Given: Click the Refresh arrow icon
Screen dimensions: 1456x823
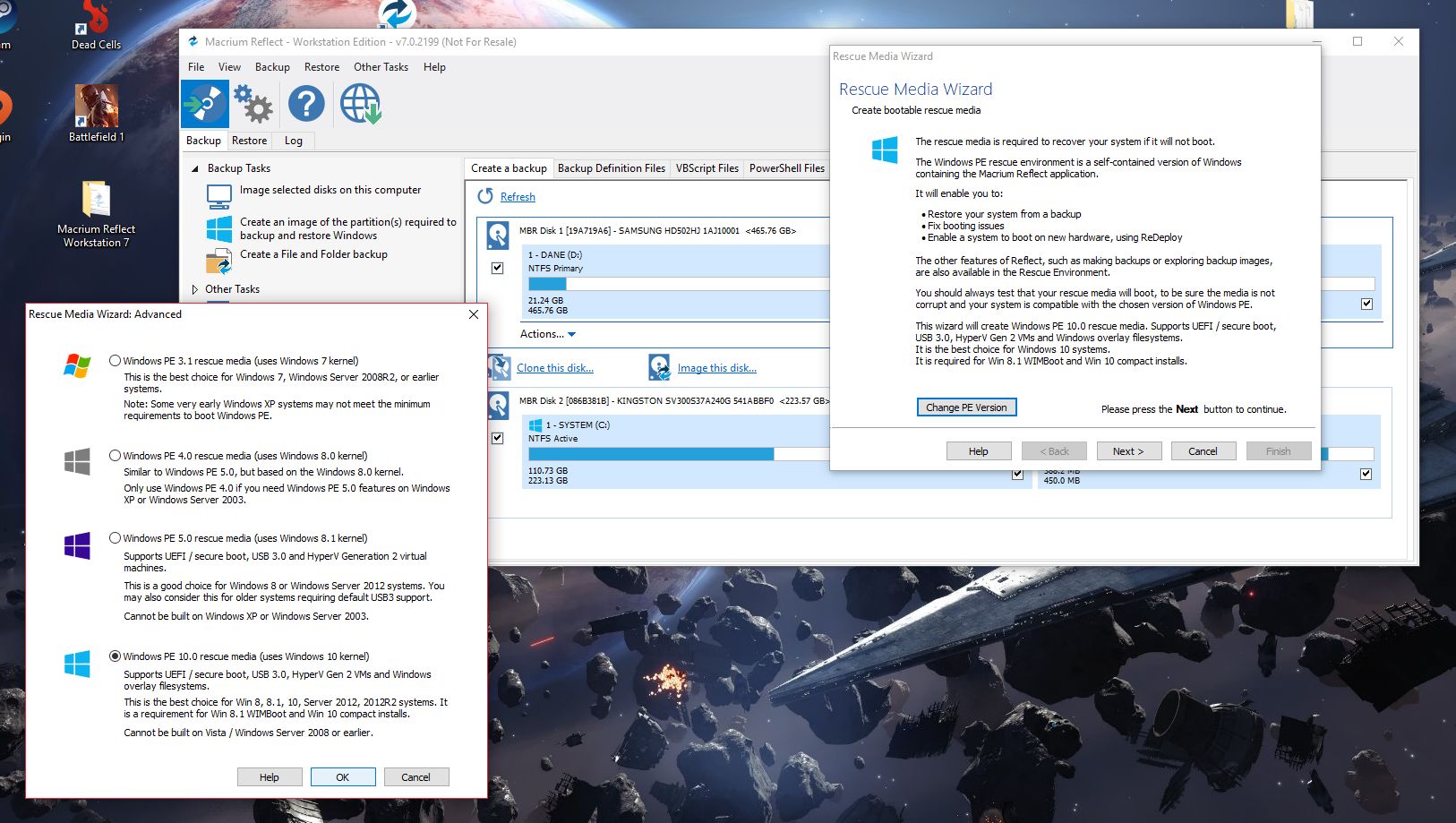Looking at the screenshot, I should tap(485, 196).
